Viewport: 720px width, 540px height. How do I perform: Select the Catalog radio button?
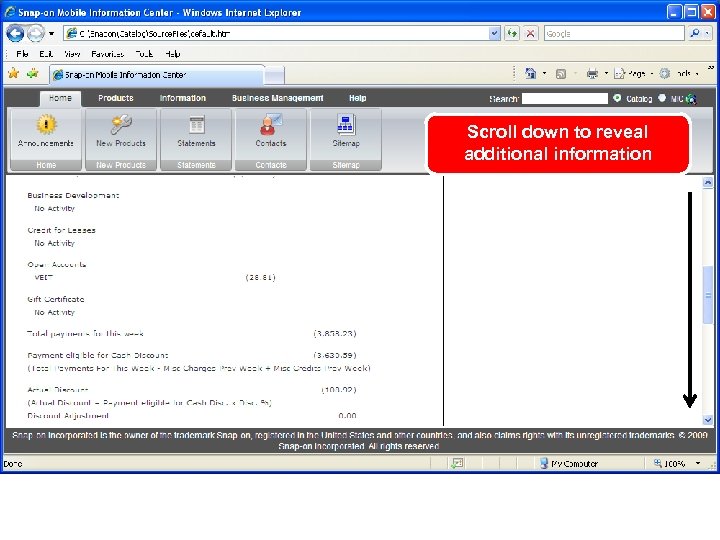coord(617,98)
